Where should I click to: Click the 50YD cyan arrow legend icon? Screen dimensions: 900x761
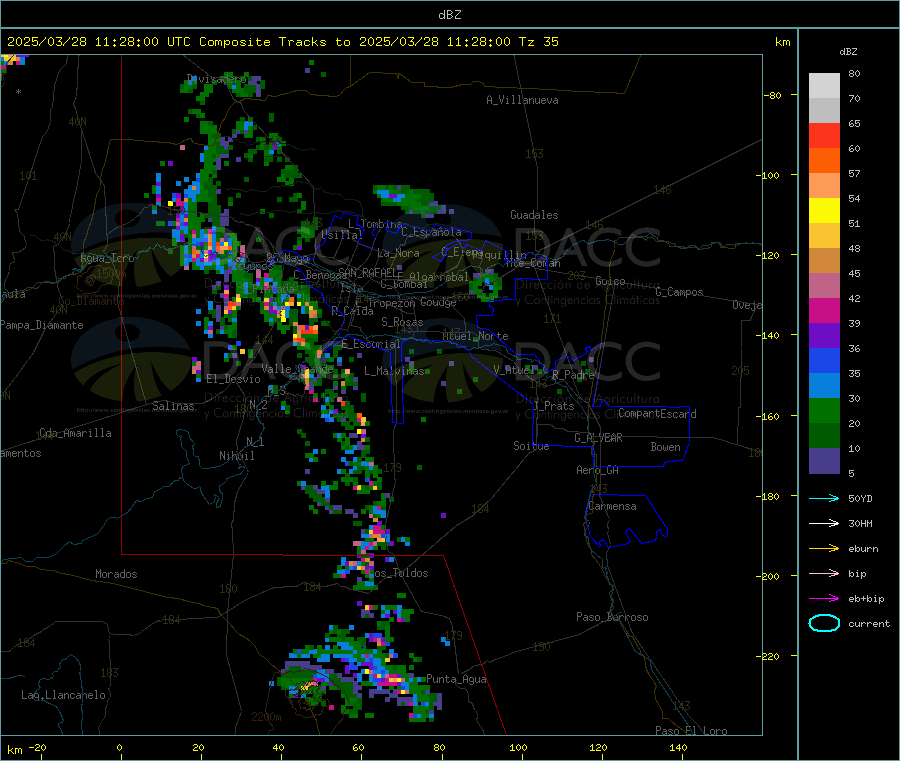pos(824,498)
